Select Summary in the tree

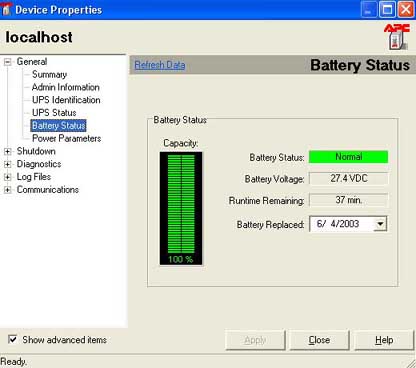coord(49,74)
